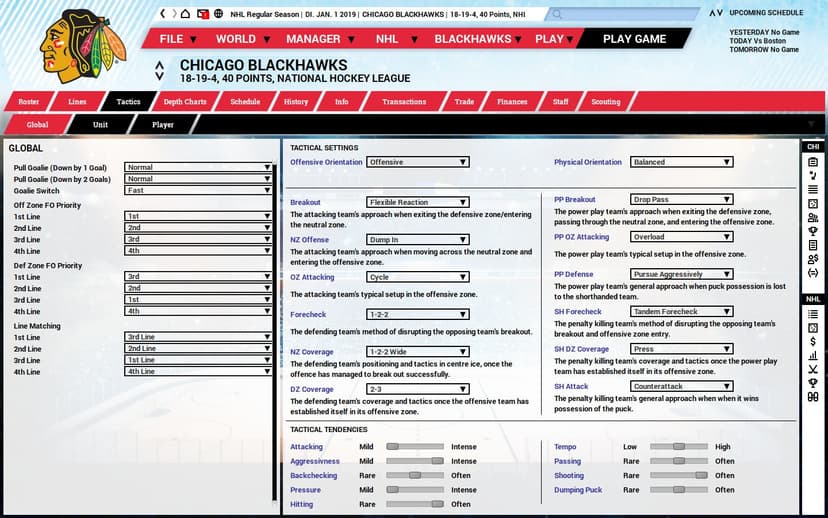Click the globe web browser icon
The image size is (828, 518).
[218, 14]
